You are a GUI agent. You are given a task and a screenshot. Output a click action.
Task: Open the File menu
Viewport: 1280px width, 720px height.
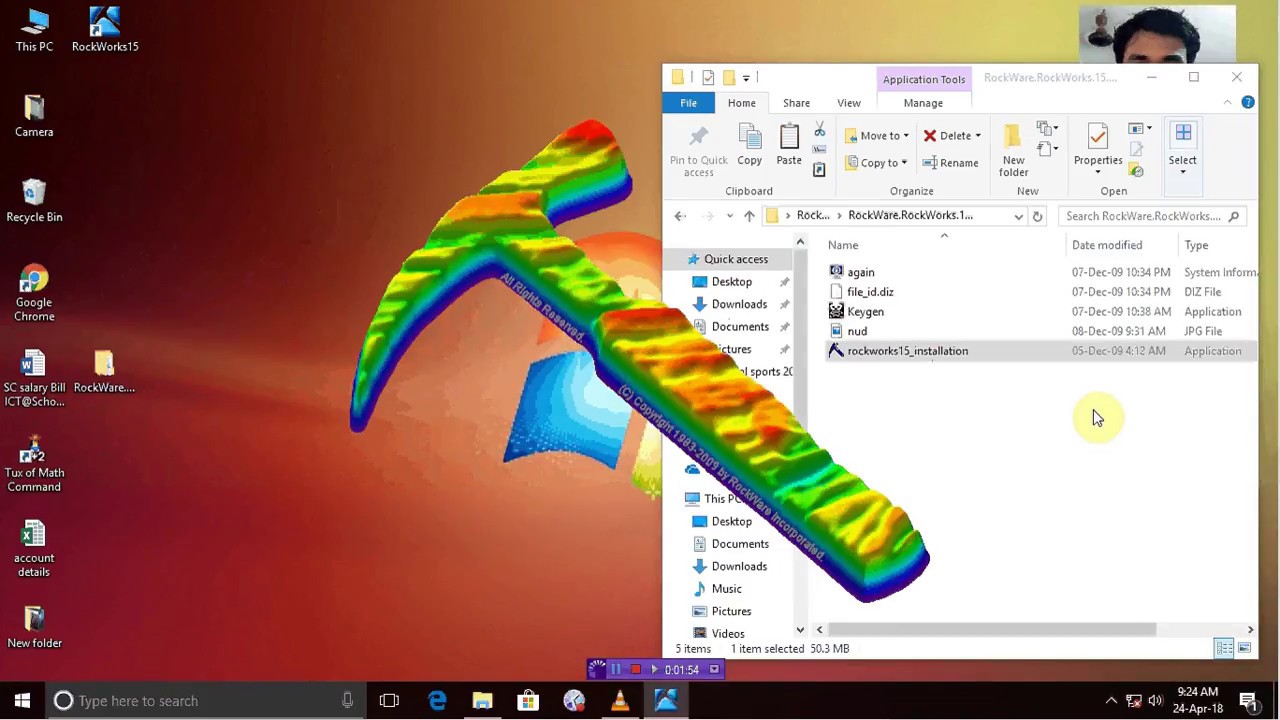click(x=689, y=103)
